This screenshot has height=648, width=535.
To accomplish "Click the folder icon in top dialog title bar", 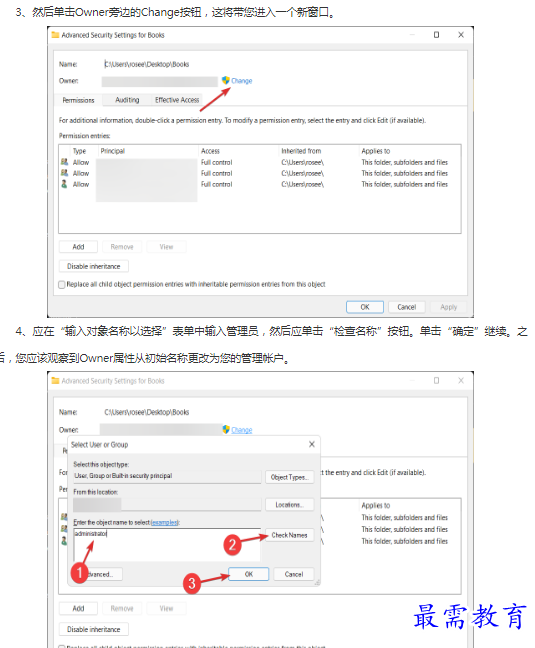I will (55, 35).
